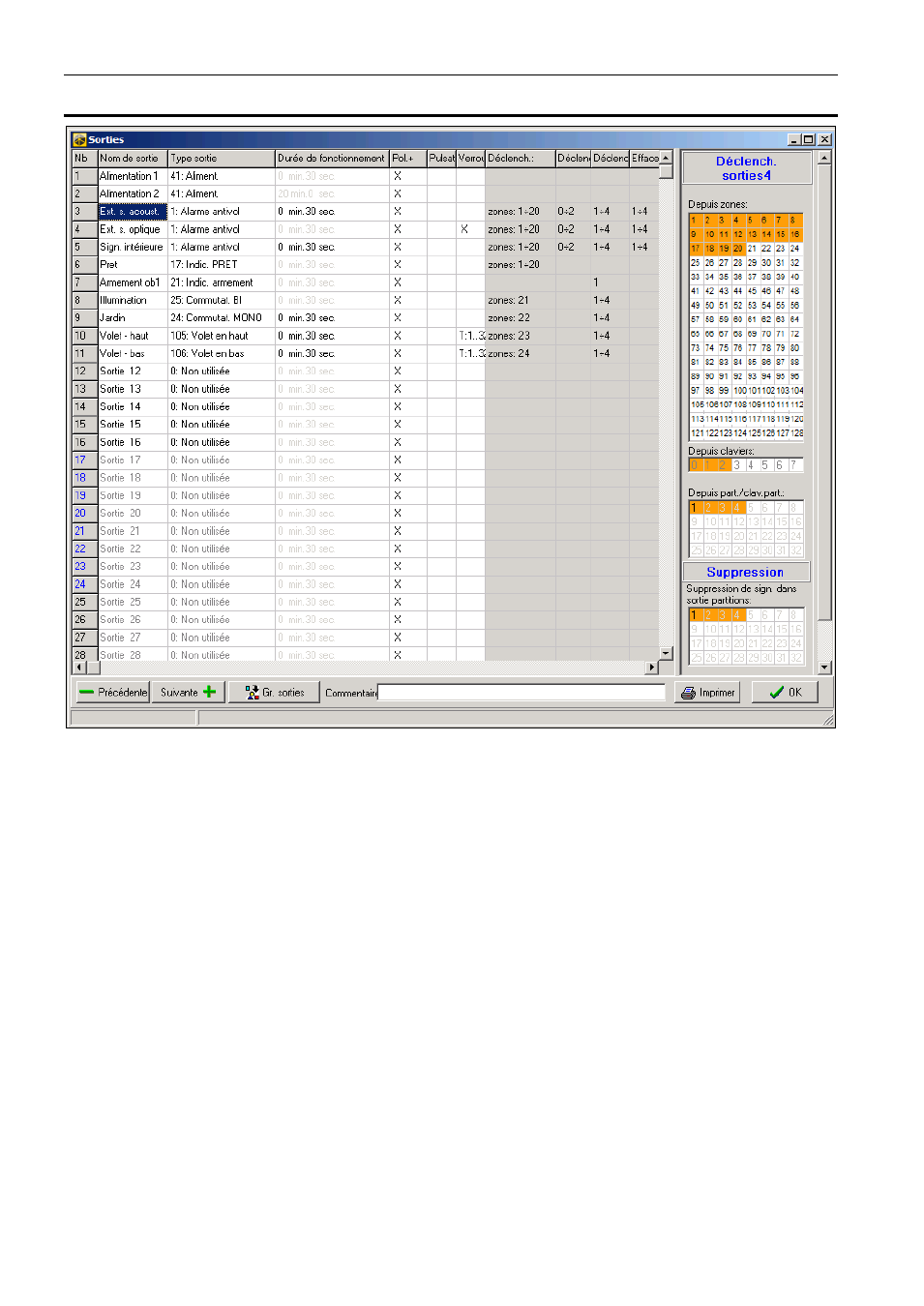Toggle Verrou mark on Ext. s. optique row

pyautogui.click(x=464, y=229)
